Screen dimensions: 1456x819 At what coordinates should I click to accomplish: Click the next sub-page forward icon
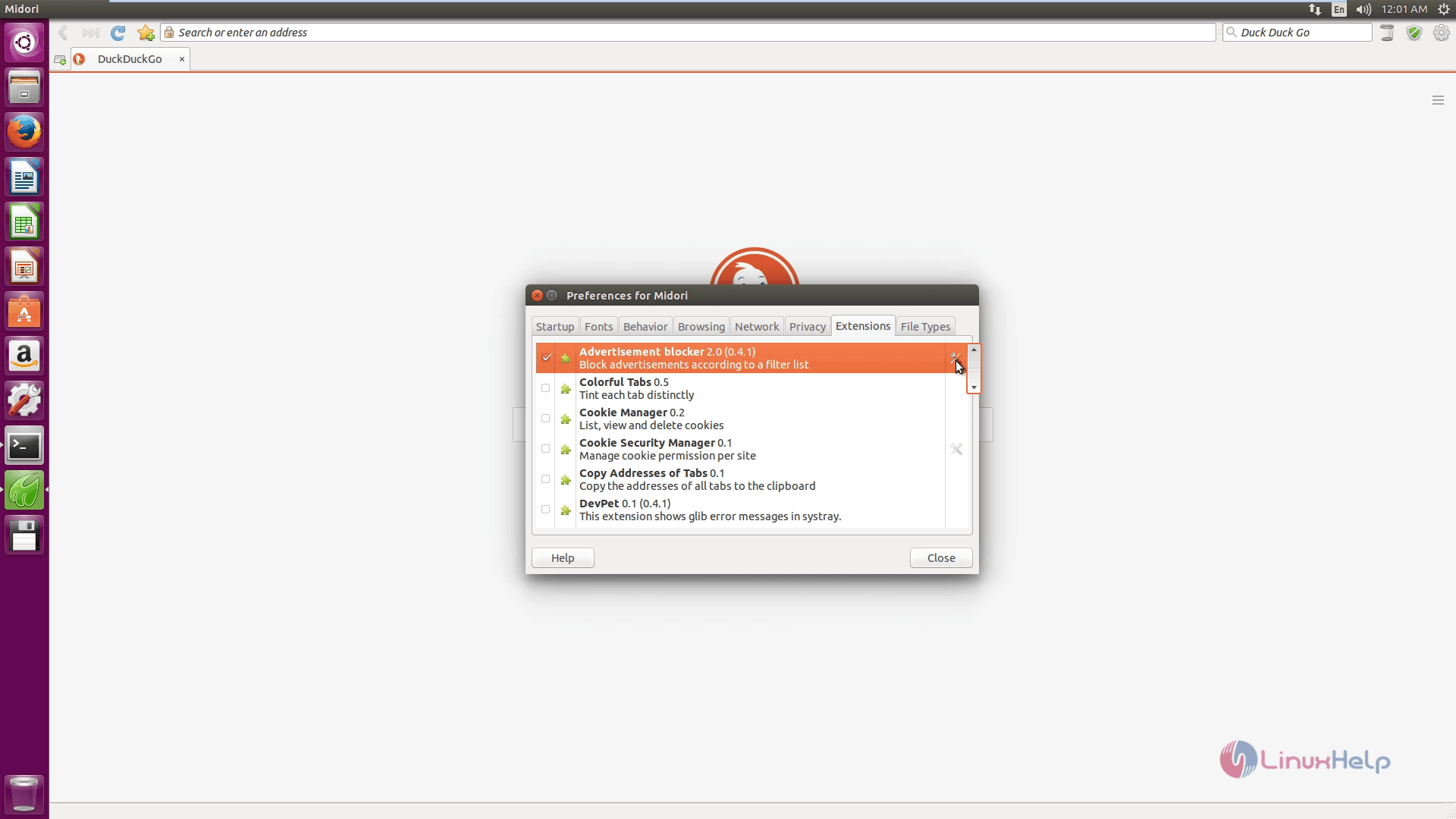pos(90,33)
